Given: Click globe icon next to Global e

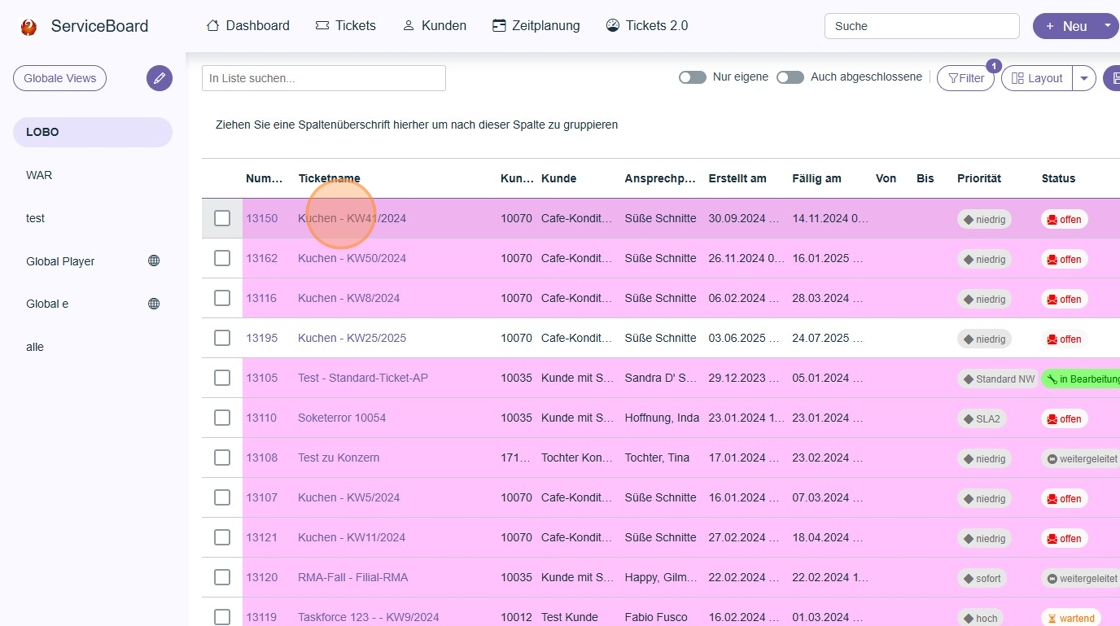Looking at the screenshot, I should point(154,304).
